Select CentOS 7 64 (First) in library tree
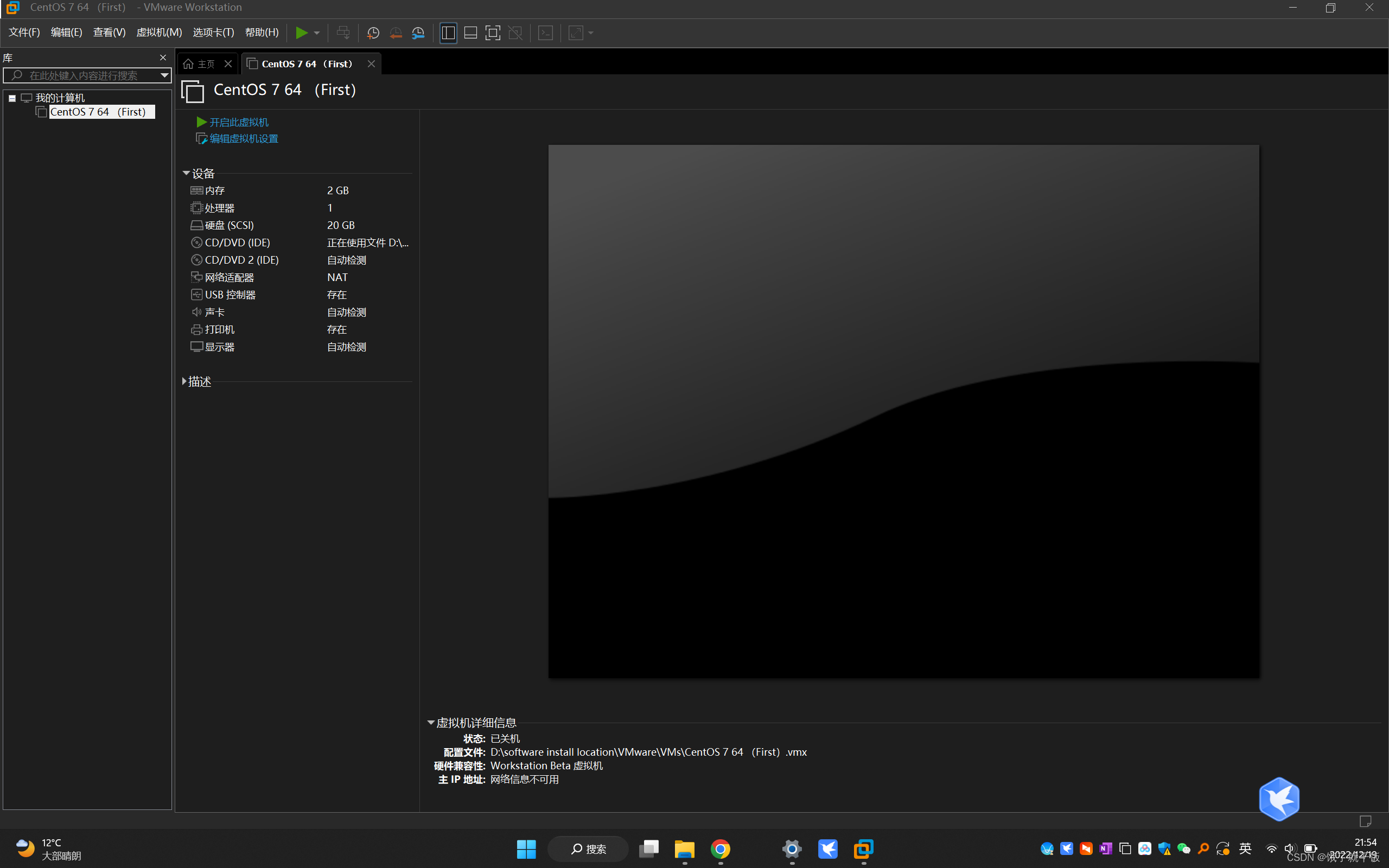The width and height of the screenshot is (1389, 868). [x=101, y=112]
